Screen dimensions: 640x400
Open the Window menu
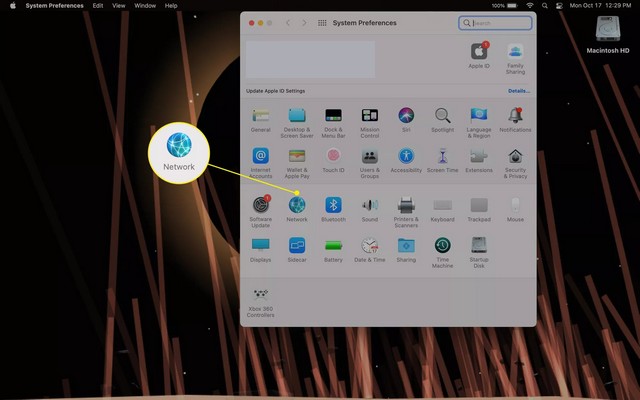(x=145, y=5)
